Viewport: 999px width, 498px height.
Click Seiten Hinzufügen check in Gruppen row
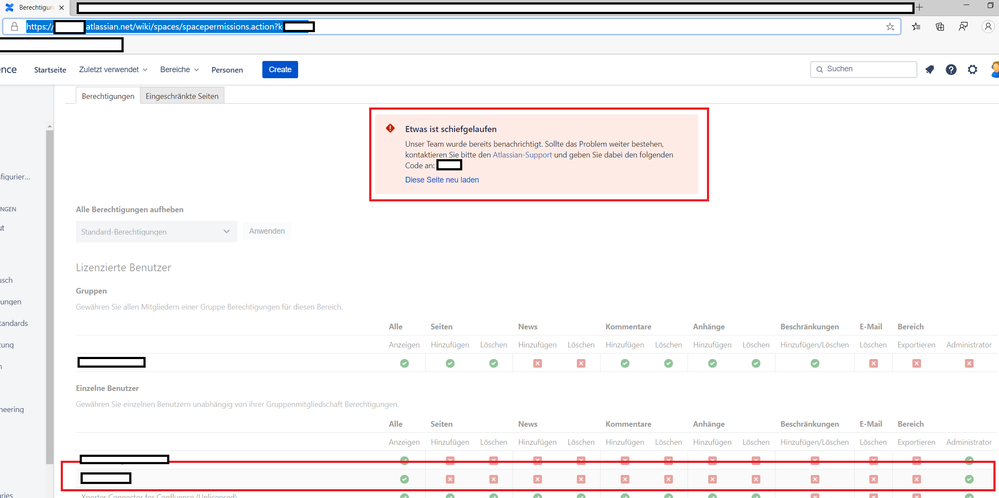[450, 363]
